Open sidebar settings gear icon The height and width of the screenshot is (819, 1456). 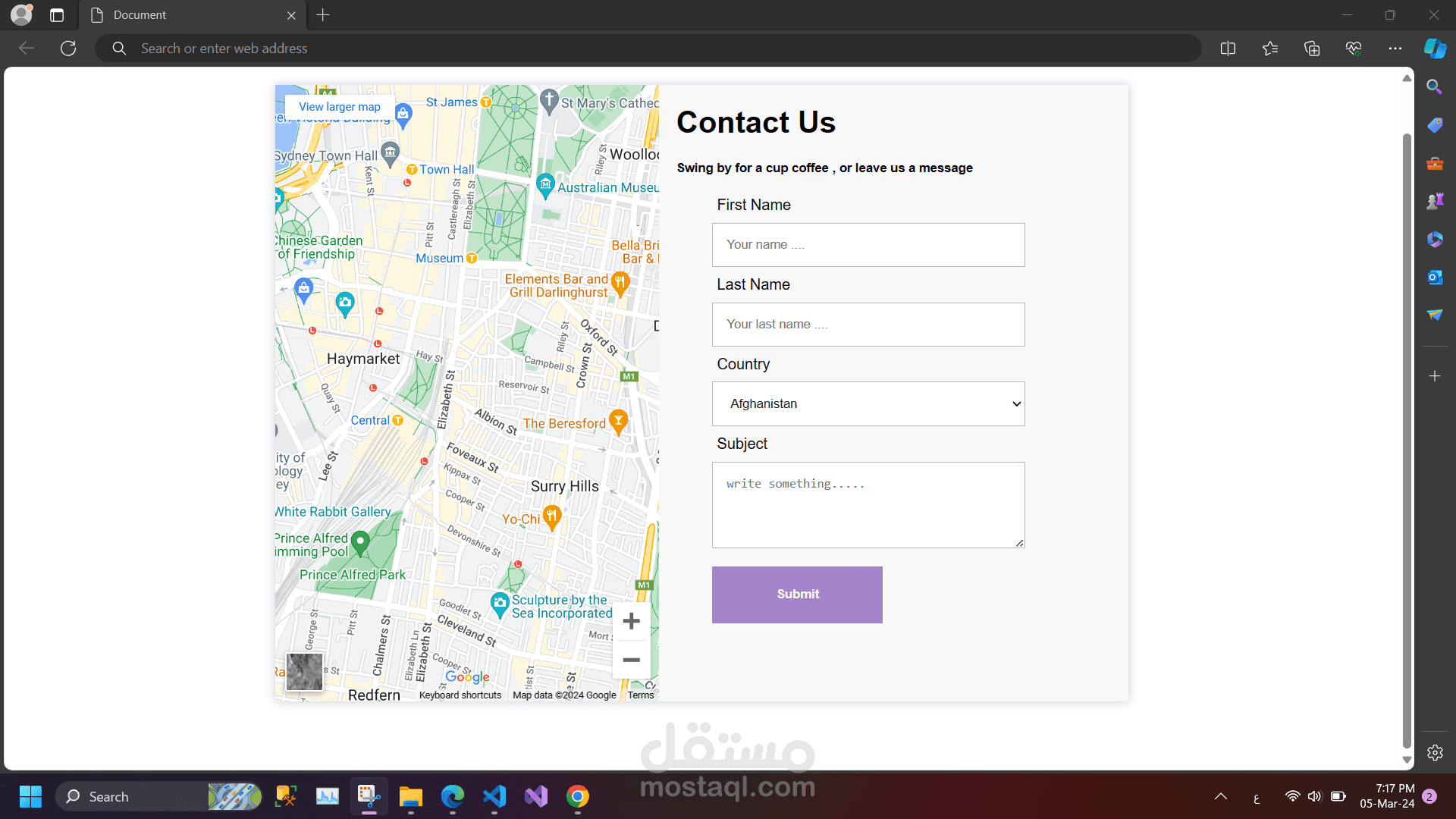(x=1435, y=753)
